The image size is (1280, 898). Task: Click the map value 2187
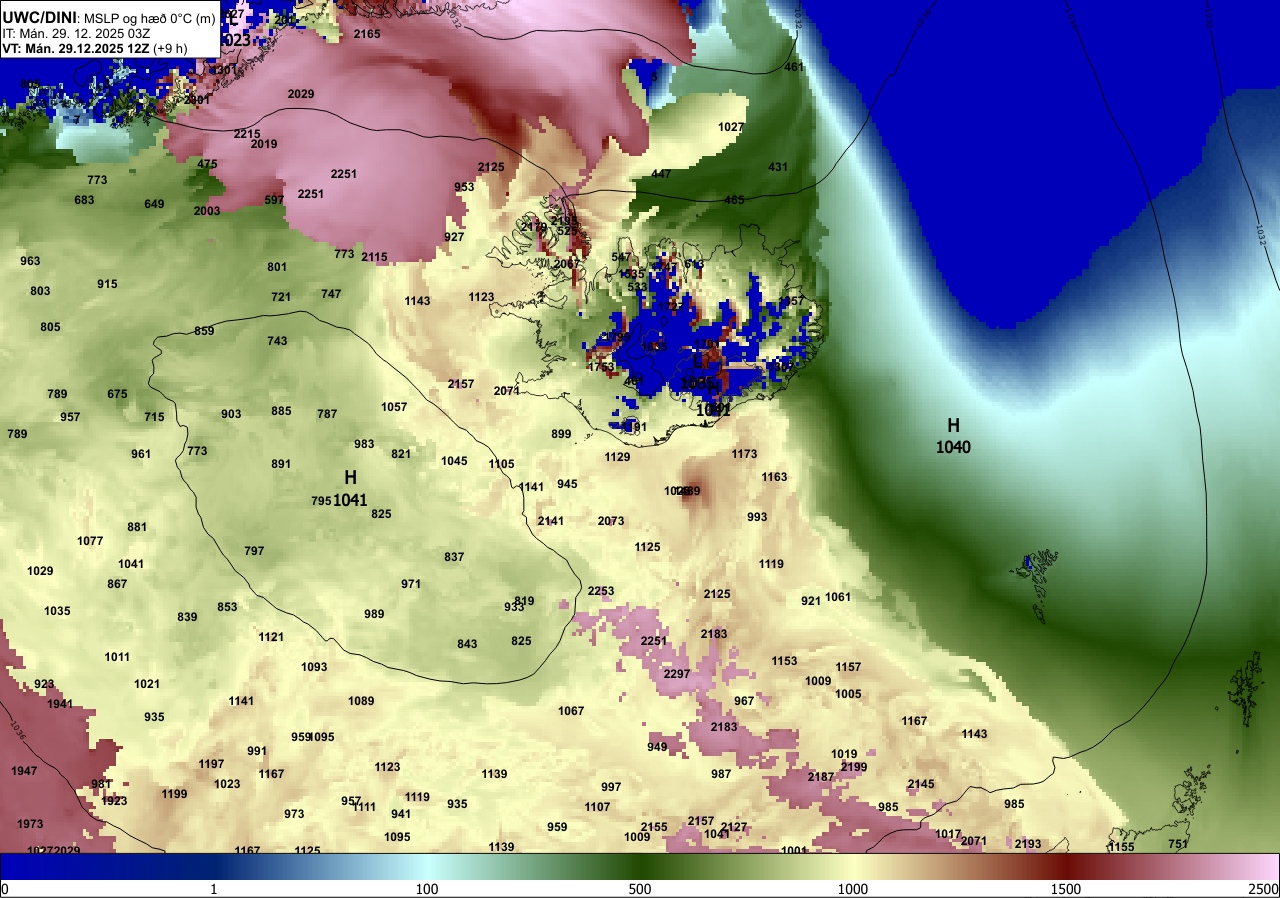(821, 777)
